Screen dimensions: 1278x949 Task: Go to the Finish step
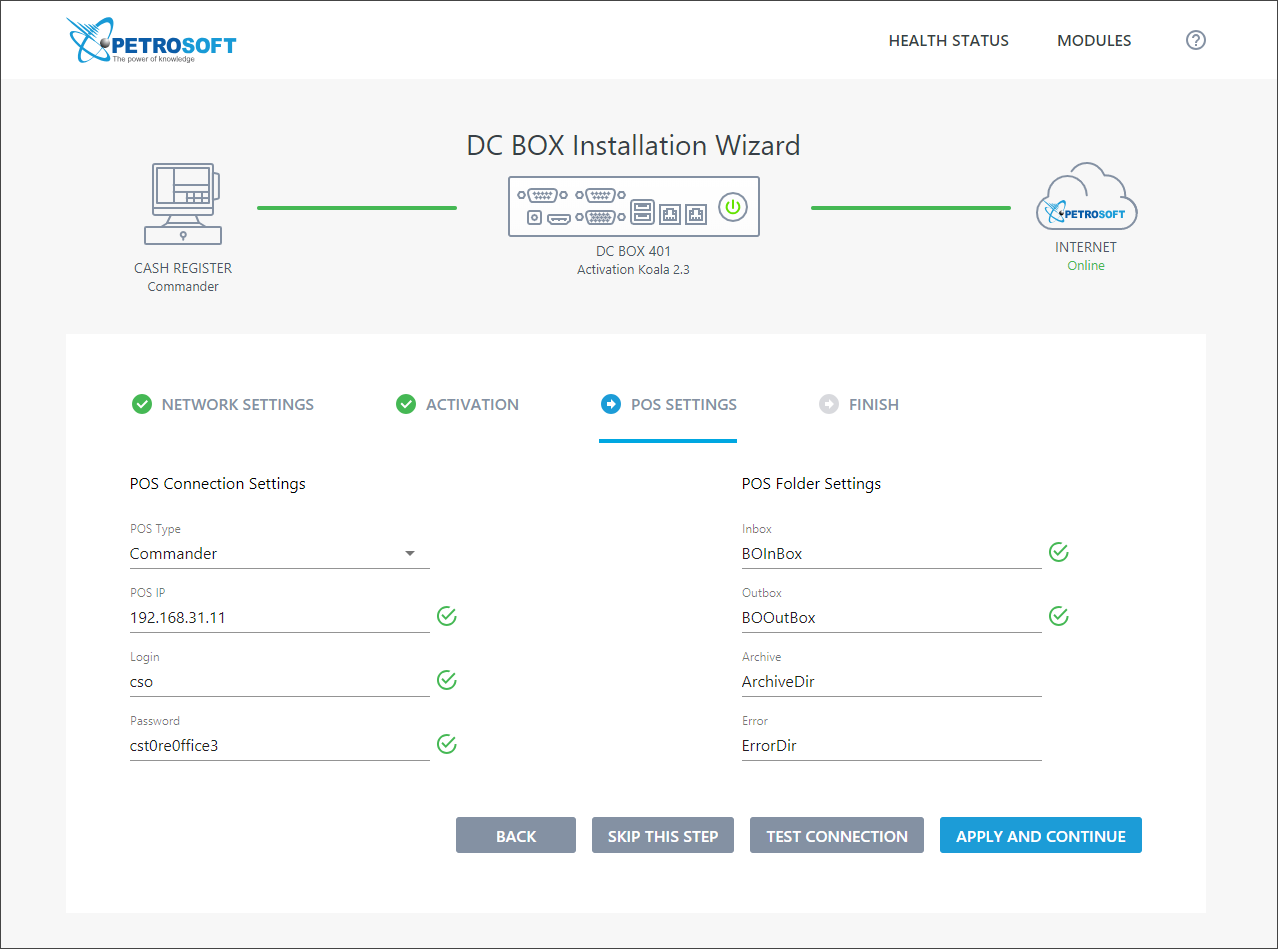[859, 404]
